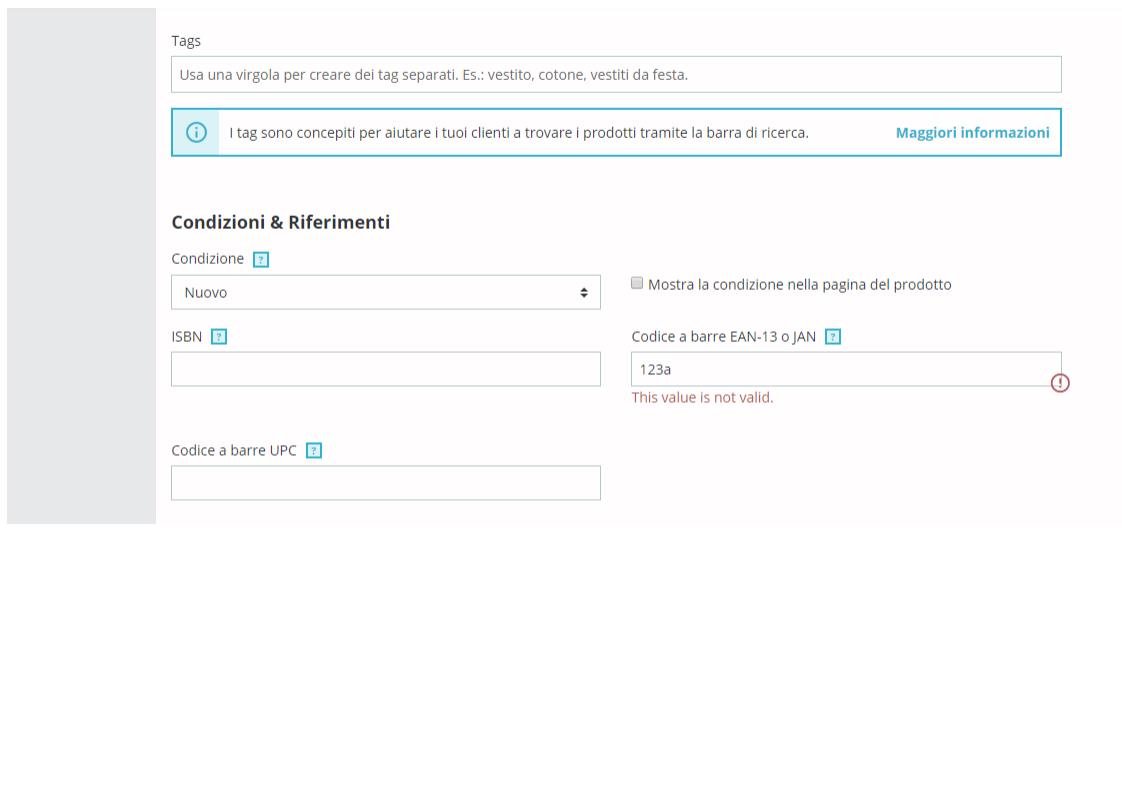Click the EAN-13 field containing 123a
The width and height of the screenshot is (1122, 793).
pyautogui.click(x=846, y=369)
